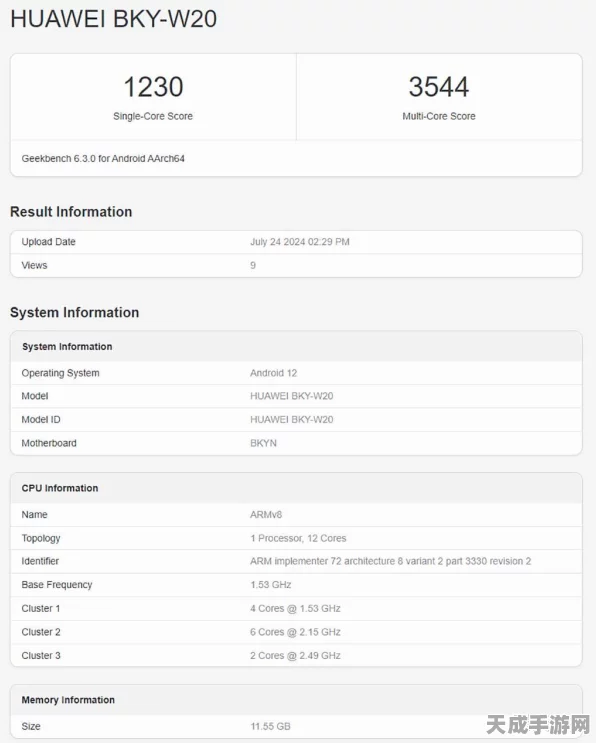
Task: Select the Android 12 operating system value
Action: tap(273, 373)
